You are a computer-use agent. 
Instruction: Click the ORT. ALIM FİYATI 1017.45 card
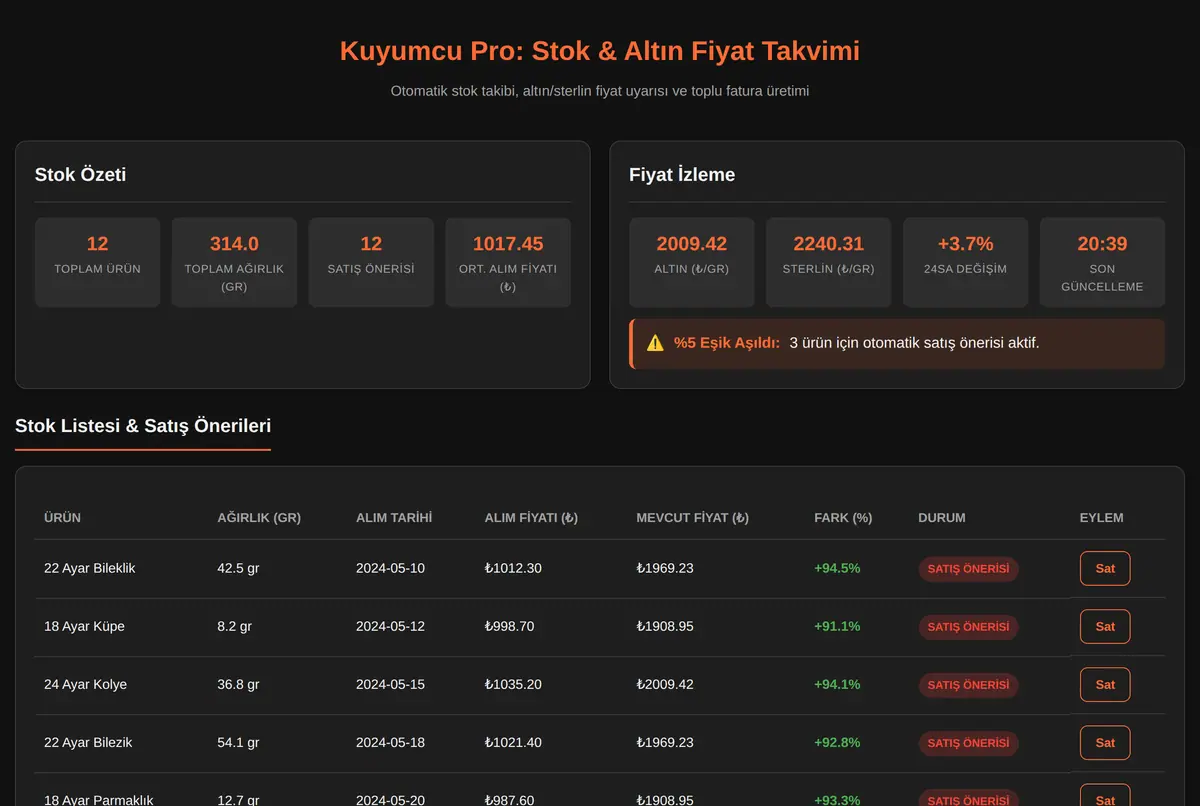tap(508, 262)
